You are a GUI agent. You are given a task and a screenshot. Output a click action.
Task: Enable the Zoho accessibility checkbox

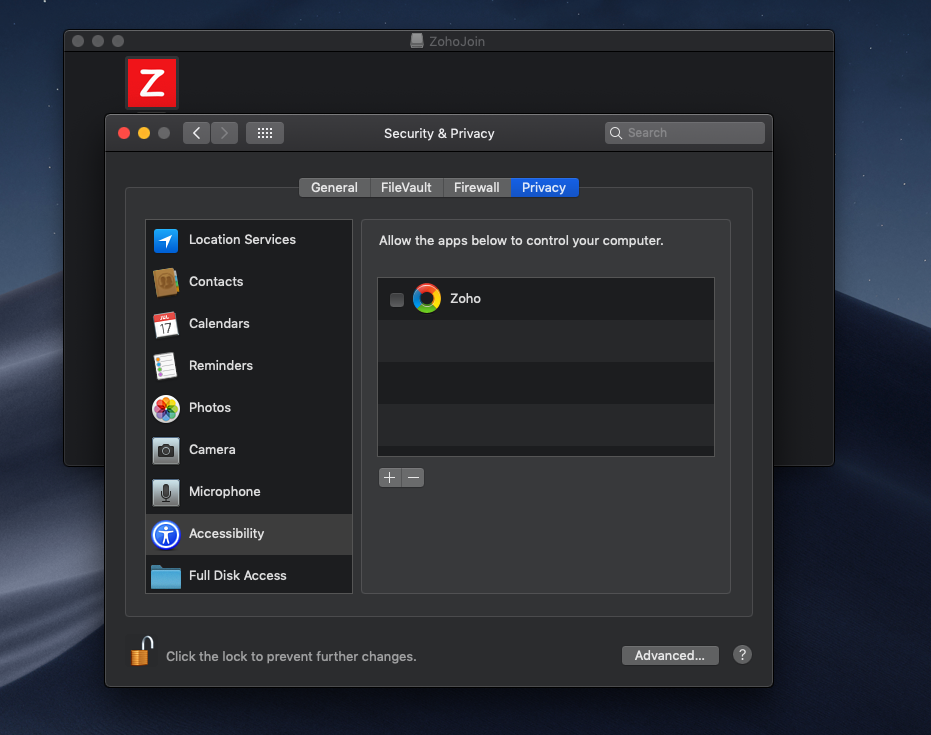(396, 298)
